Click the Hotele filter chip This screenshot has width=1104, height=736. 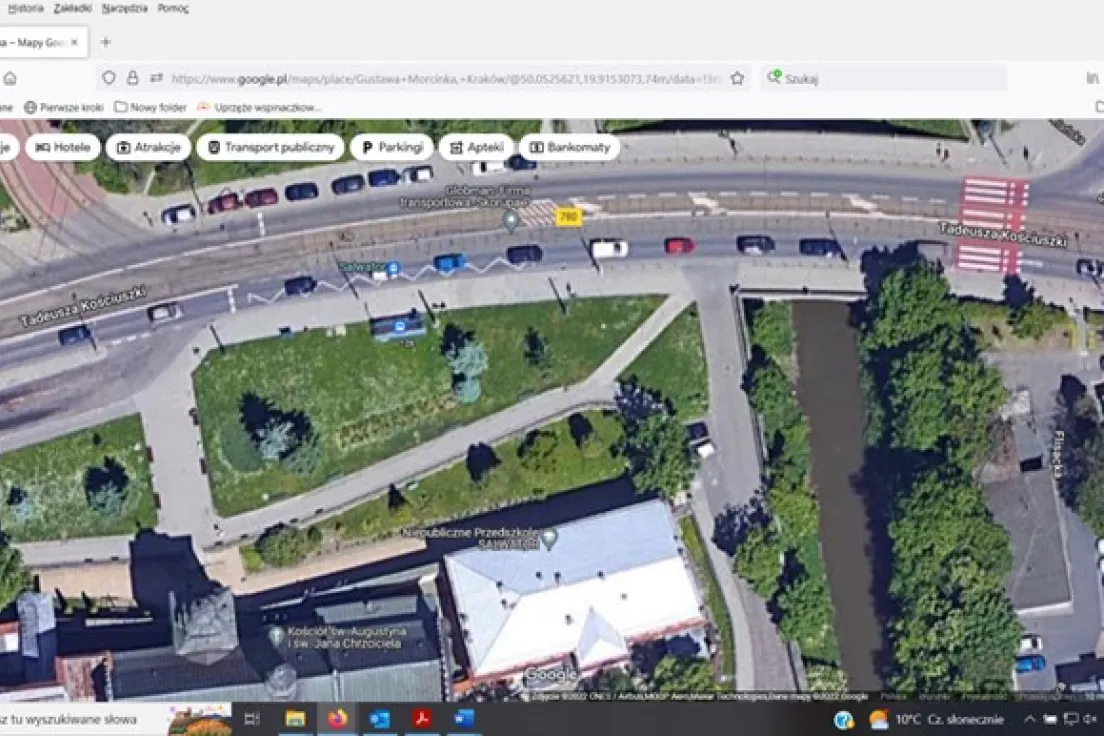coord(63,147)
